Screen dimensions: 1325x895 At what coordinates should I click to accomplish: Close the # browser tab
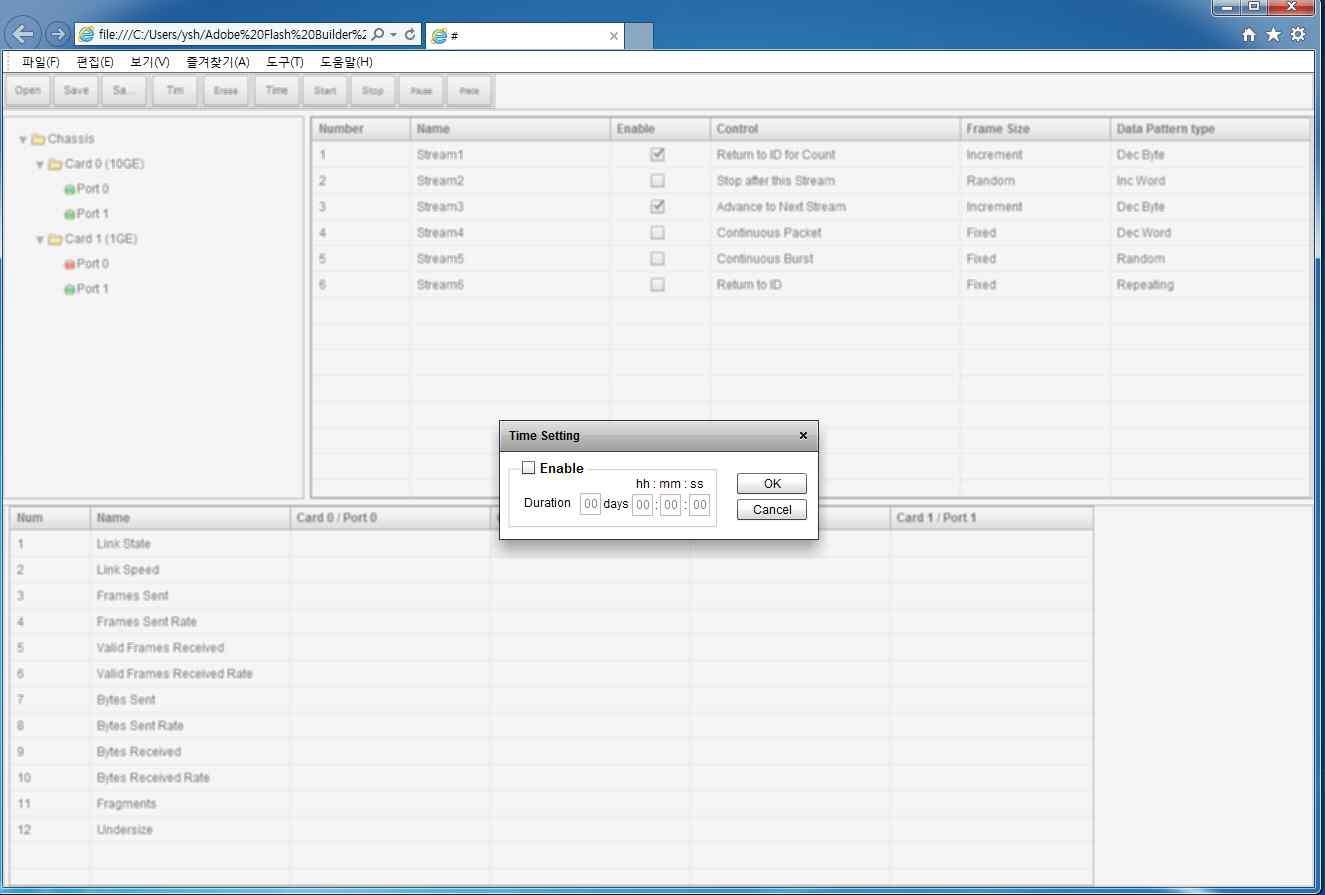pyautogui.click(x=614, y=36)
